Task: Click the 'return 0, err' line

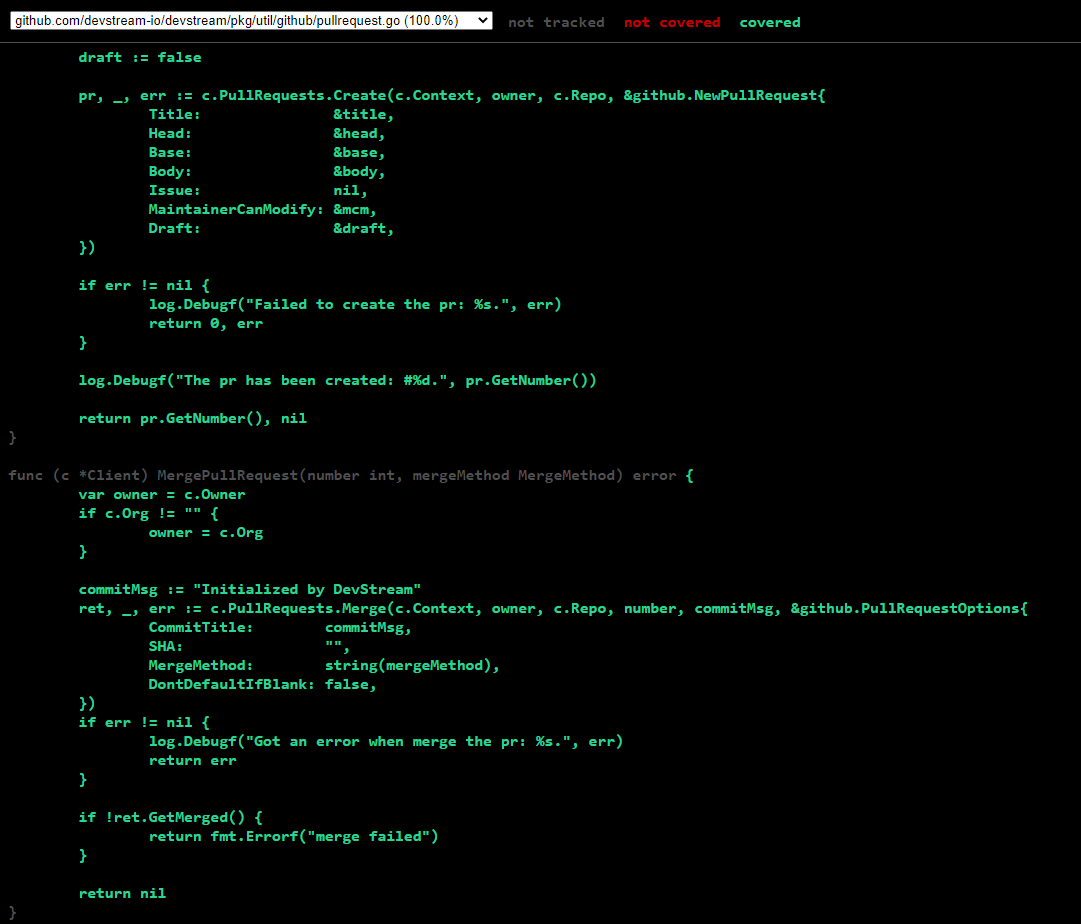Action: 205,323
